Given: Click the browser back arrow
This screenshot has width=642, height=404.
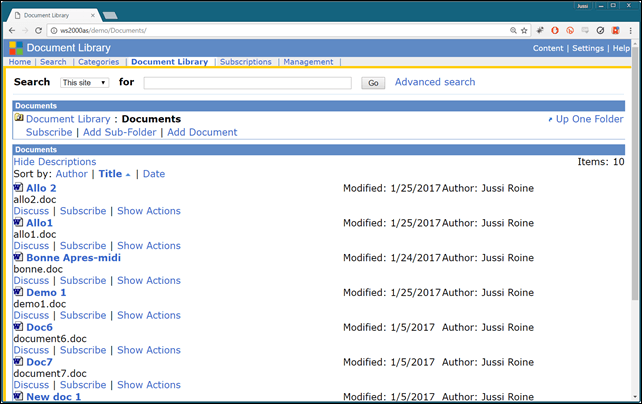Looking at the screenshot, I should pos(12,31).
